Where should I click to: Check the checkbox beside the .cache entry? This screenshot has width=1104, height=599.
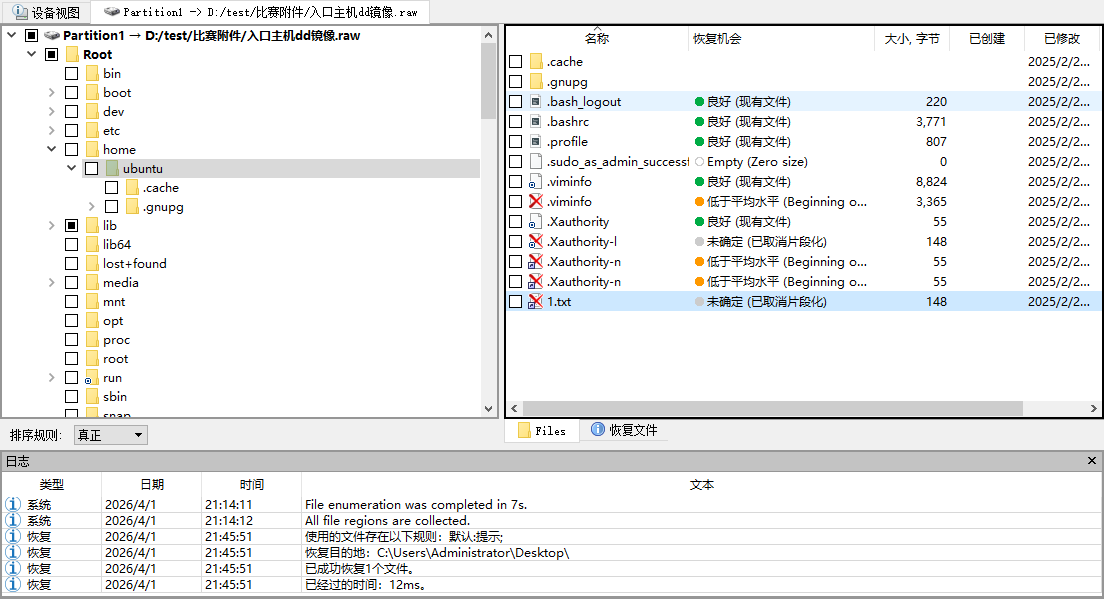coord(516,61)
